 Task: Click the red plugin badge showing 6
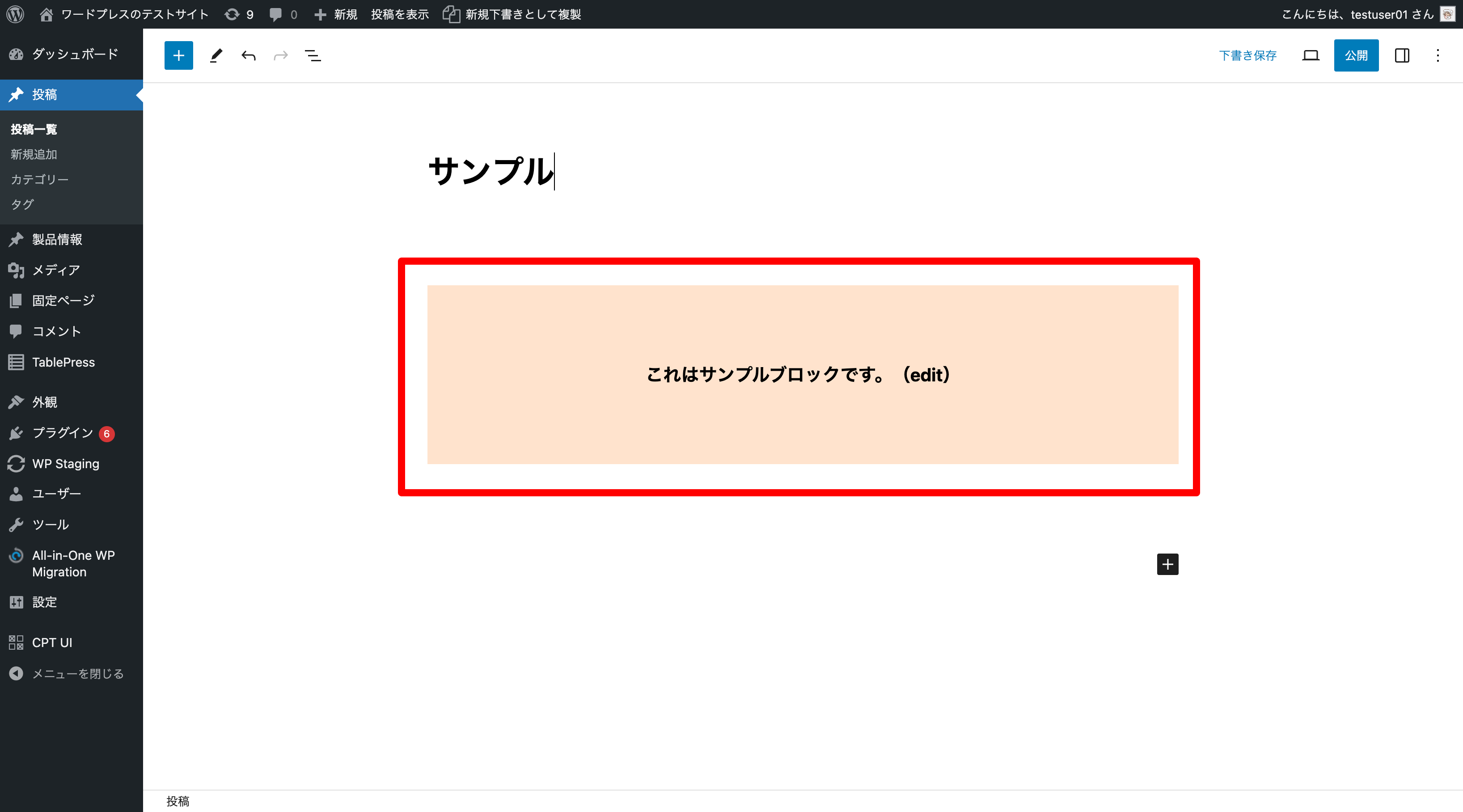point(106,433)
